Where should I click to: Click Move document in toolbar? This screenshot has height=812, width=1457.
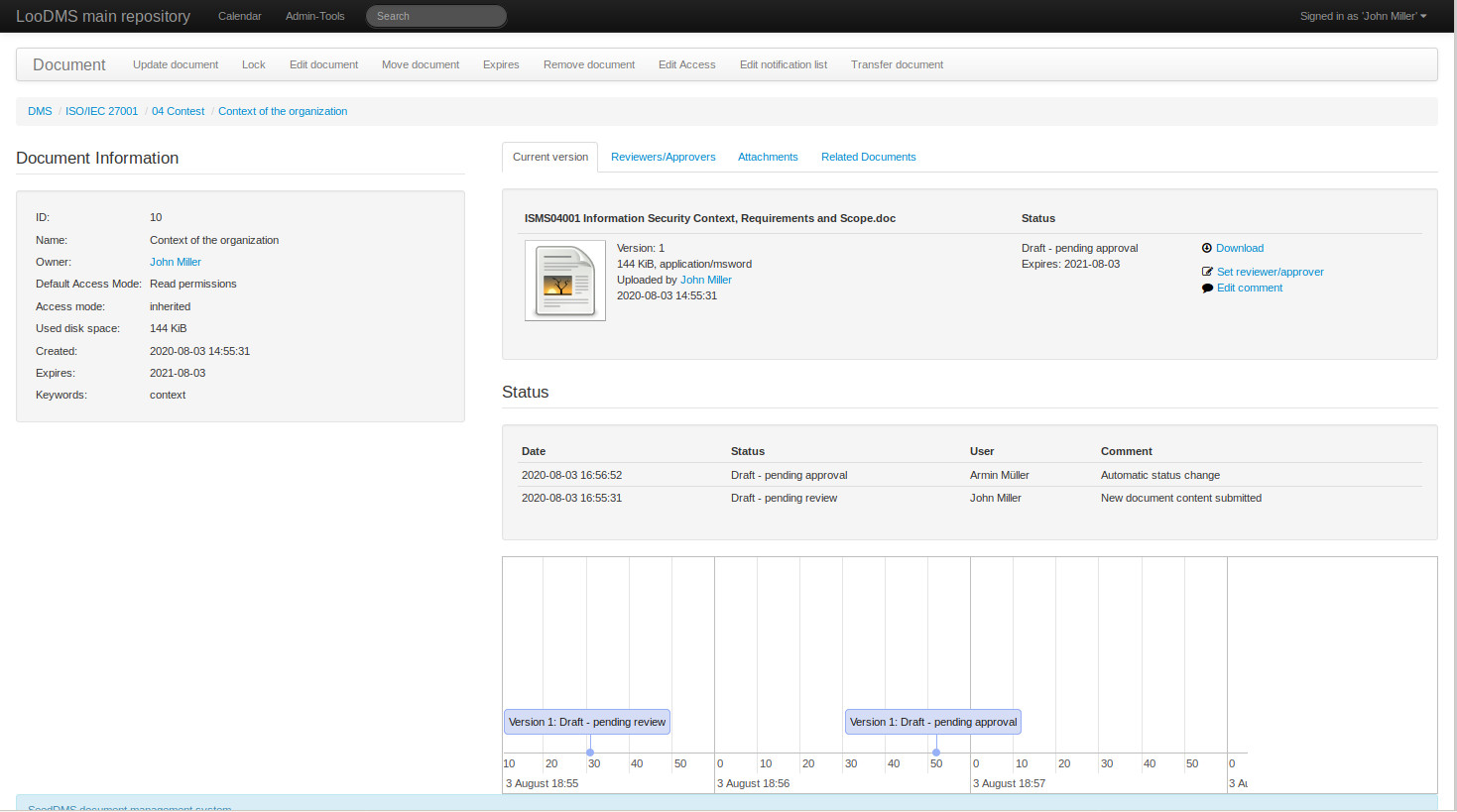point(421,64)
